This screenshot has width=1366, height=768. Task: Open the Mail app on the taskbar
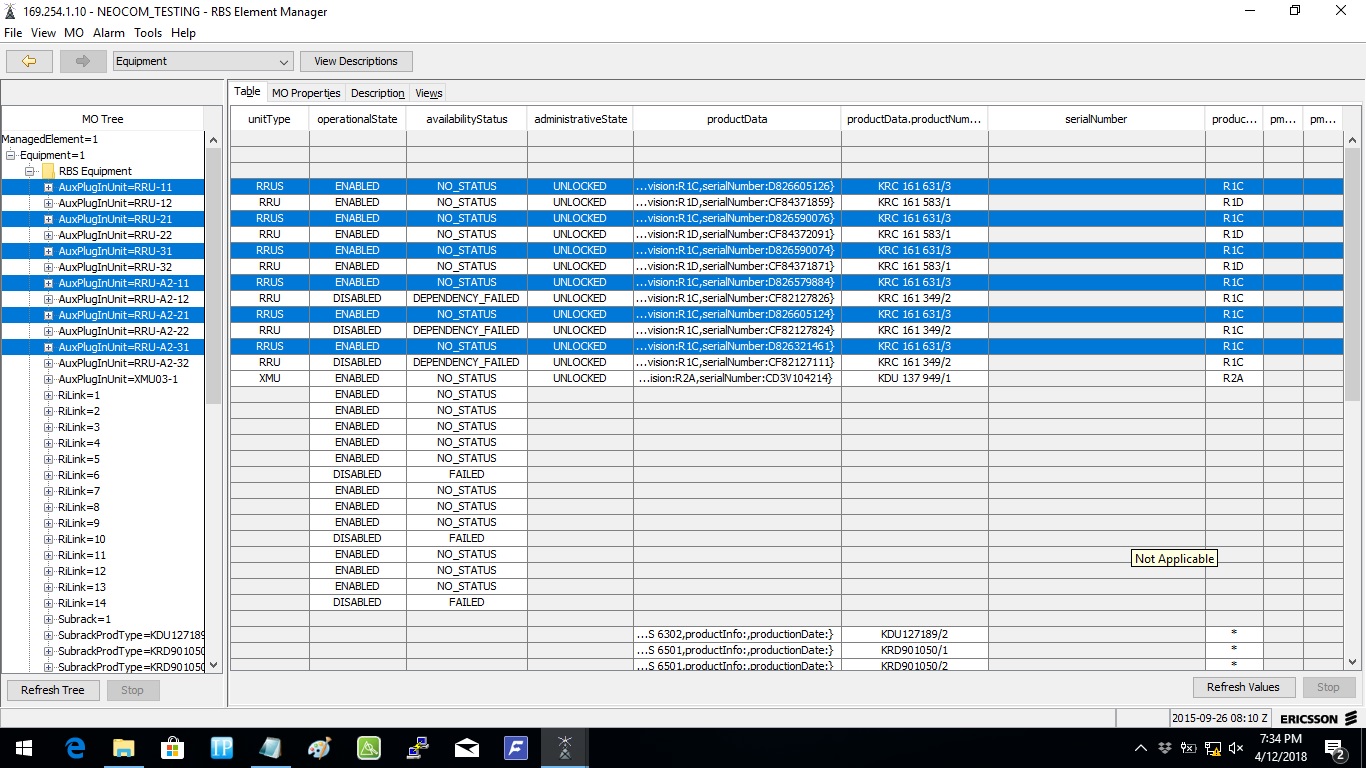click(467, 747)
